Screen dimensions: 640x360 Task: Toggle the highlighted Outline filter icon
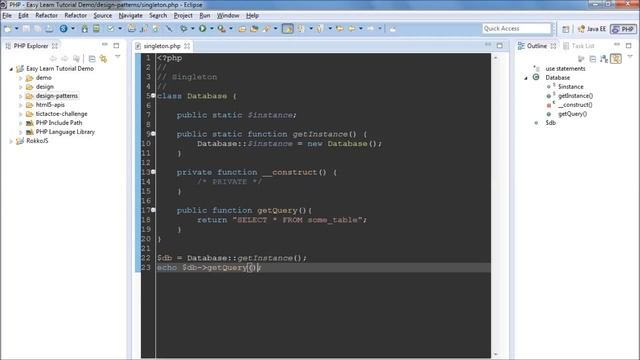[x=616, y=59]
